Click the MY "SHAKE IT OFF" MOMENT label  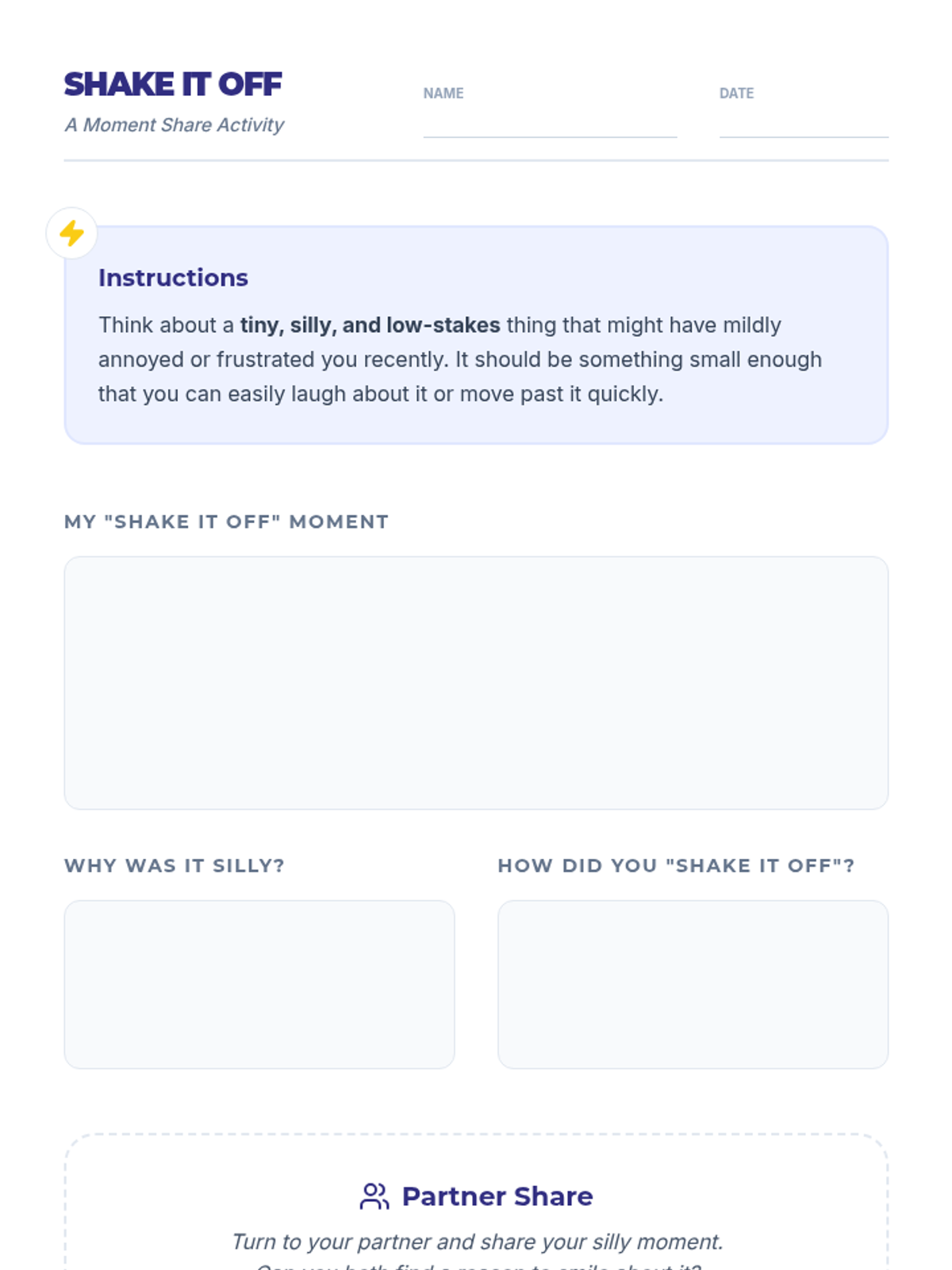(x=227, y=521)
